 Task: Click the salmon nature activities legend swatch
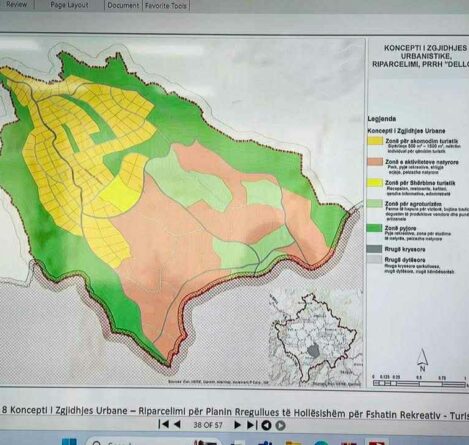click(375, 162)
